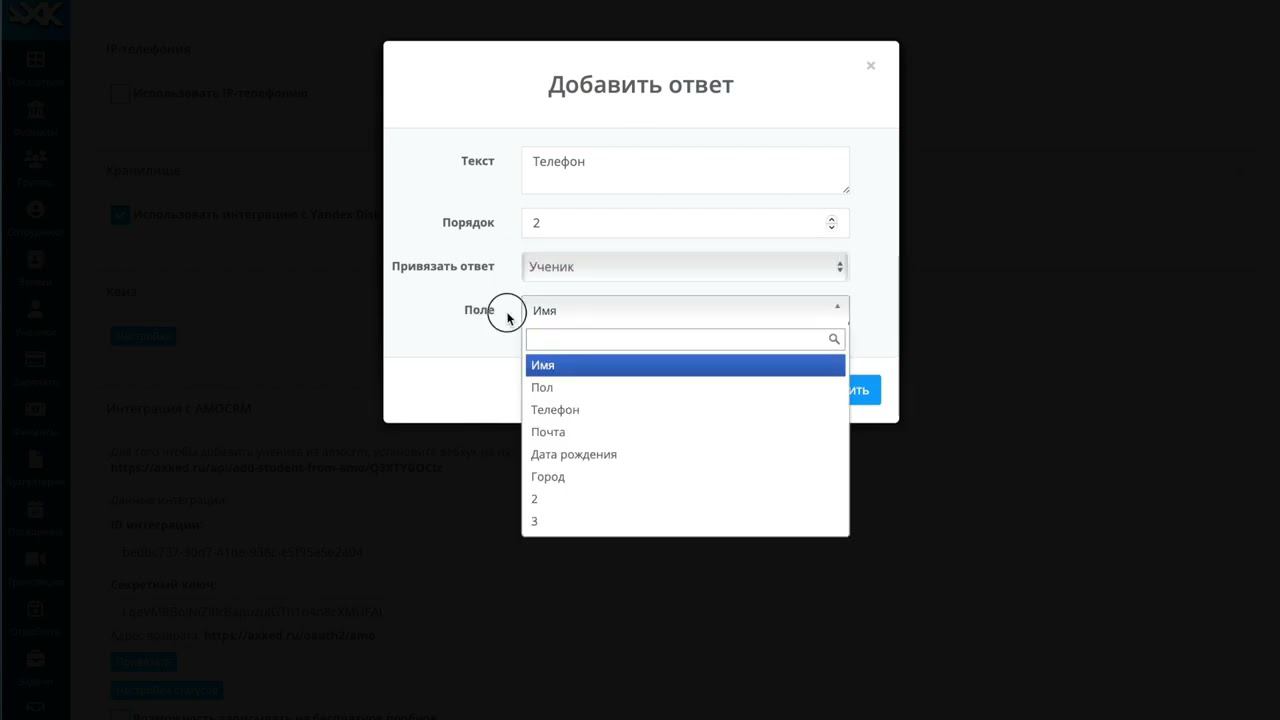Click the Порядок field spinner arrows
Viewport: 1280px width, 720px height.
click(831, 223)
